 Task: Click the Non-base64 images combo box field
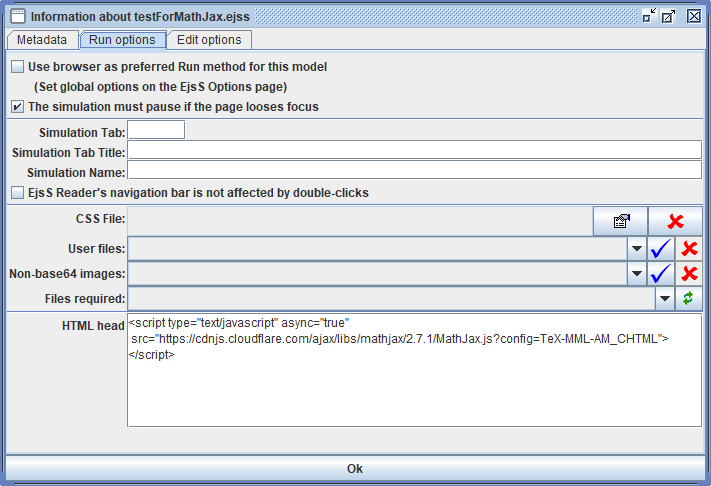(378, 273)
